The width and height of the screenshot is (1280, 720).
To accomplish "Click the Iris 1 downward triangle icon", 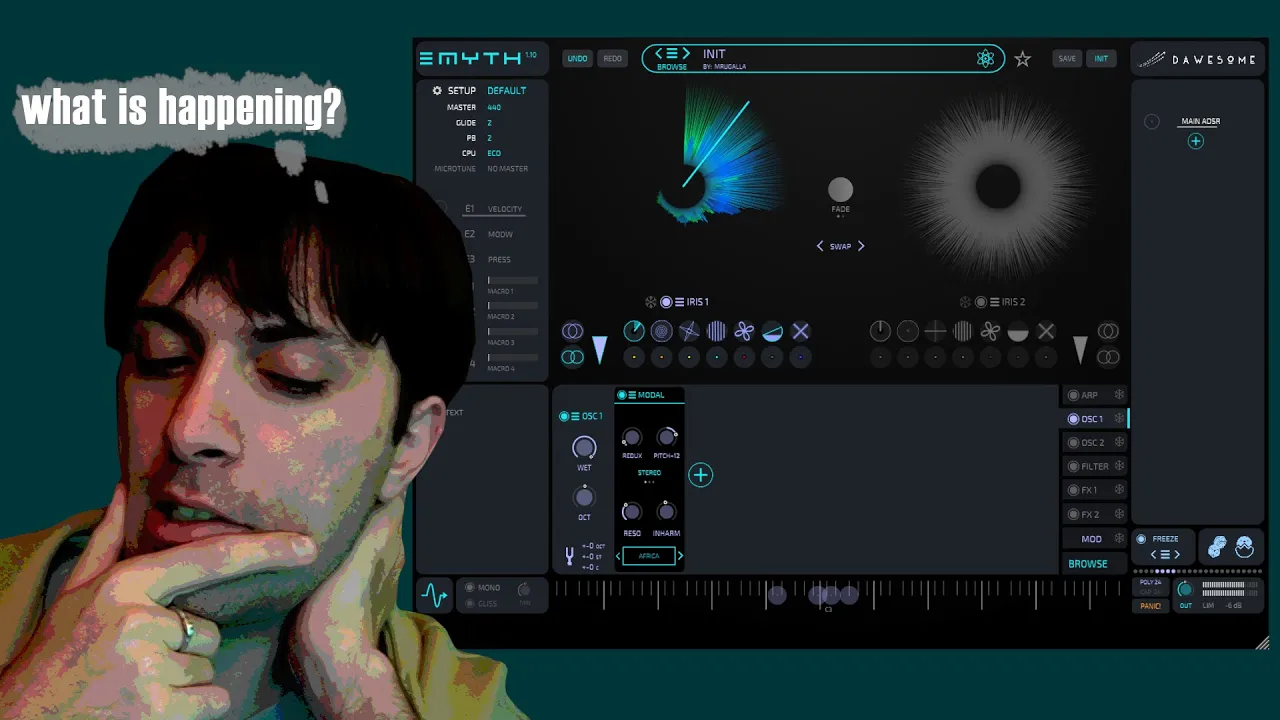I will coord(599,349).
